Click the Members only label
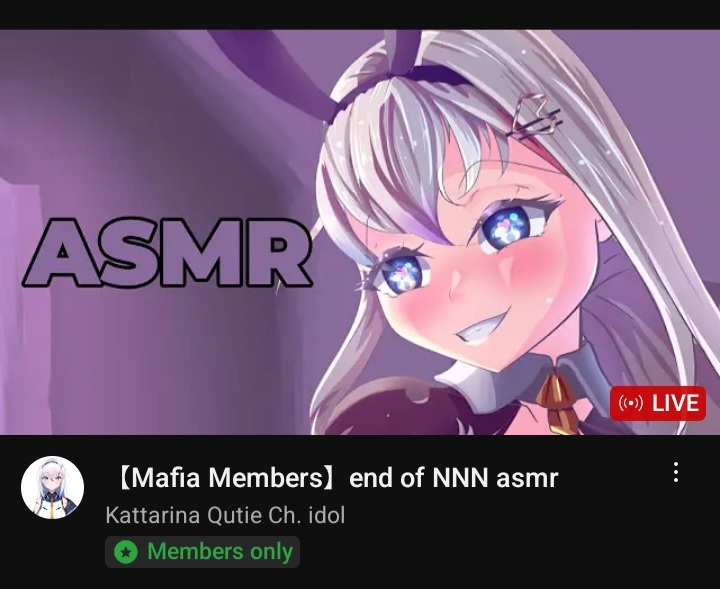720x589 pixels. (220, 551)
